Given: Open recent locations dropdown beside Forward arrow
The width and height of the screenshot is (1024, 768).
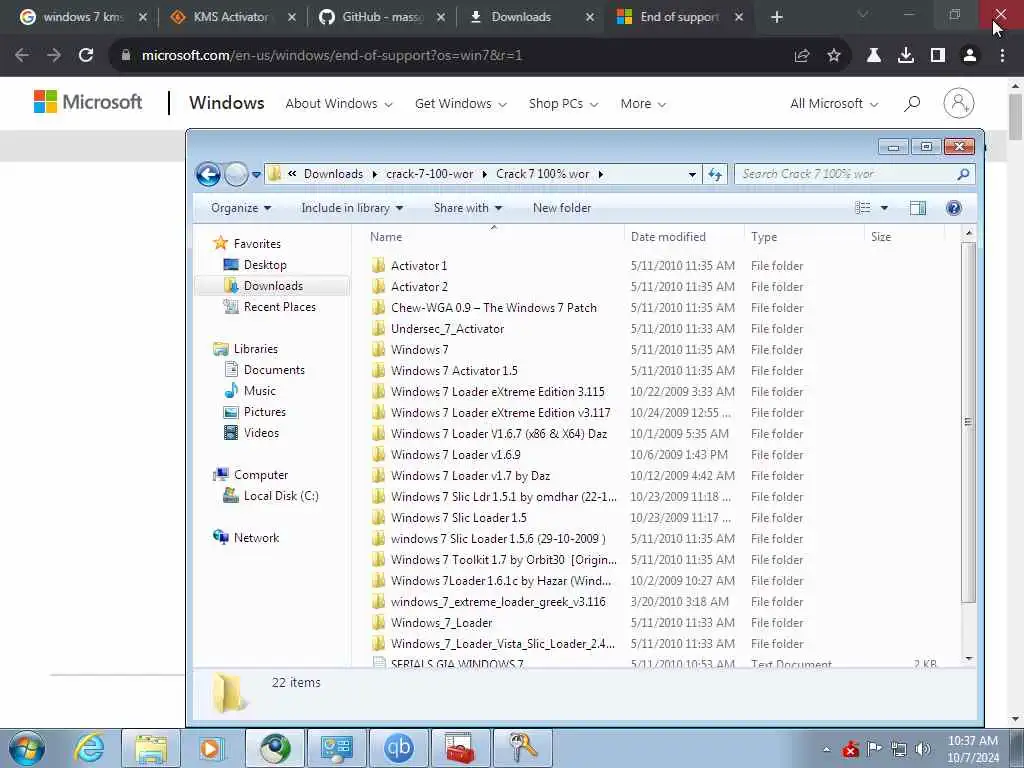Looking at the screenshot, I should tap(256, 174).
